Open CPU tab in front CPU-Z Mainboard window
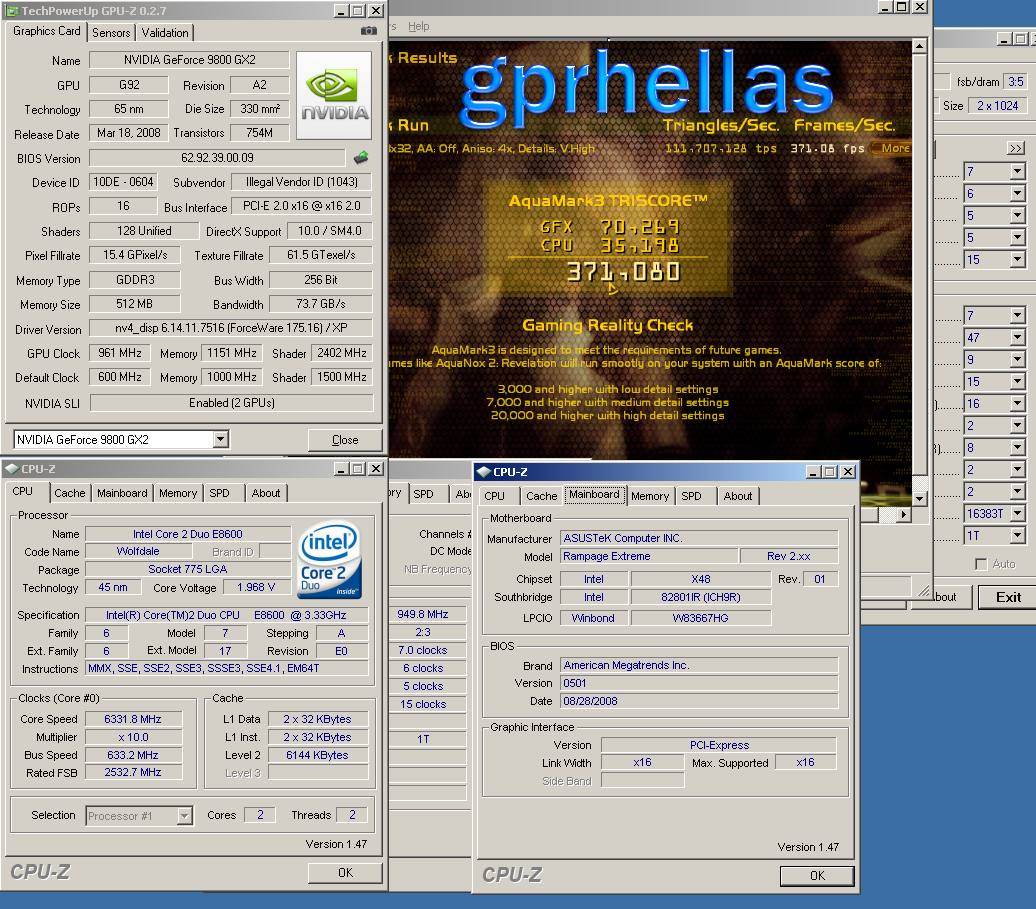This screenshot has width=1036, height=909. 494,496
